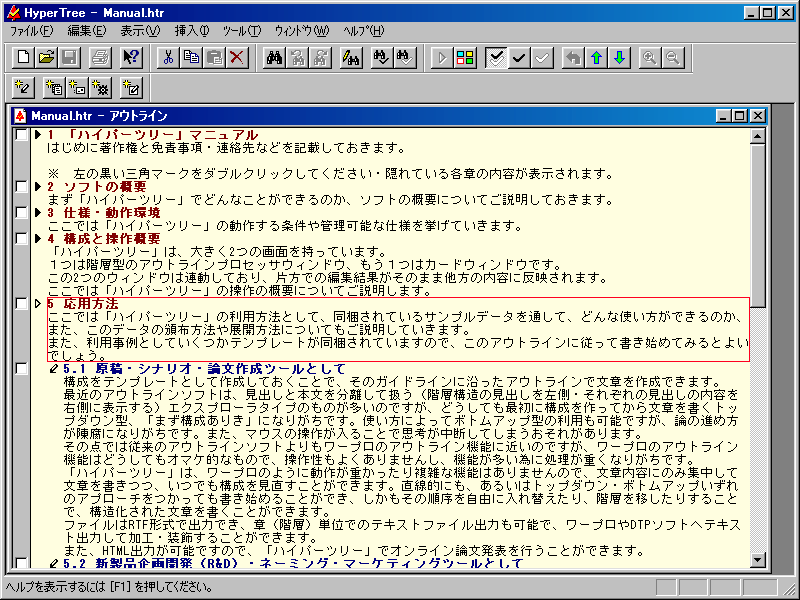Collapse chapter 5 応用方法 triangle
Image resolution: width=800 pixels, height=600 pixels.
click(38, 304)
